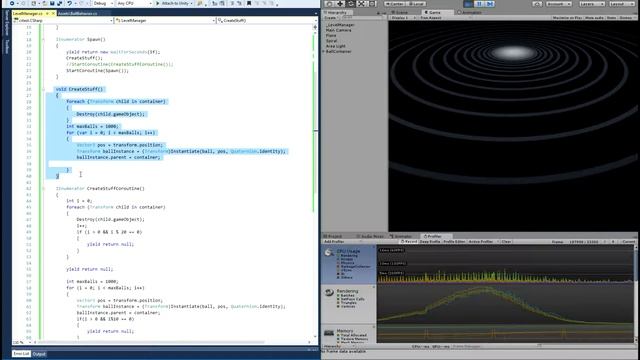This screenshot has width=640, height=360.
Task: Switch to the LevelManager.cs tab
Action: click(x=28, y=13)
